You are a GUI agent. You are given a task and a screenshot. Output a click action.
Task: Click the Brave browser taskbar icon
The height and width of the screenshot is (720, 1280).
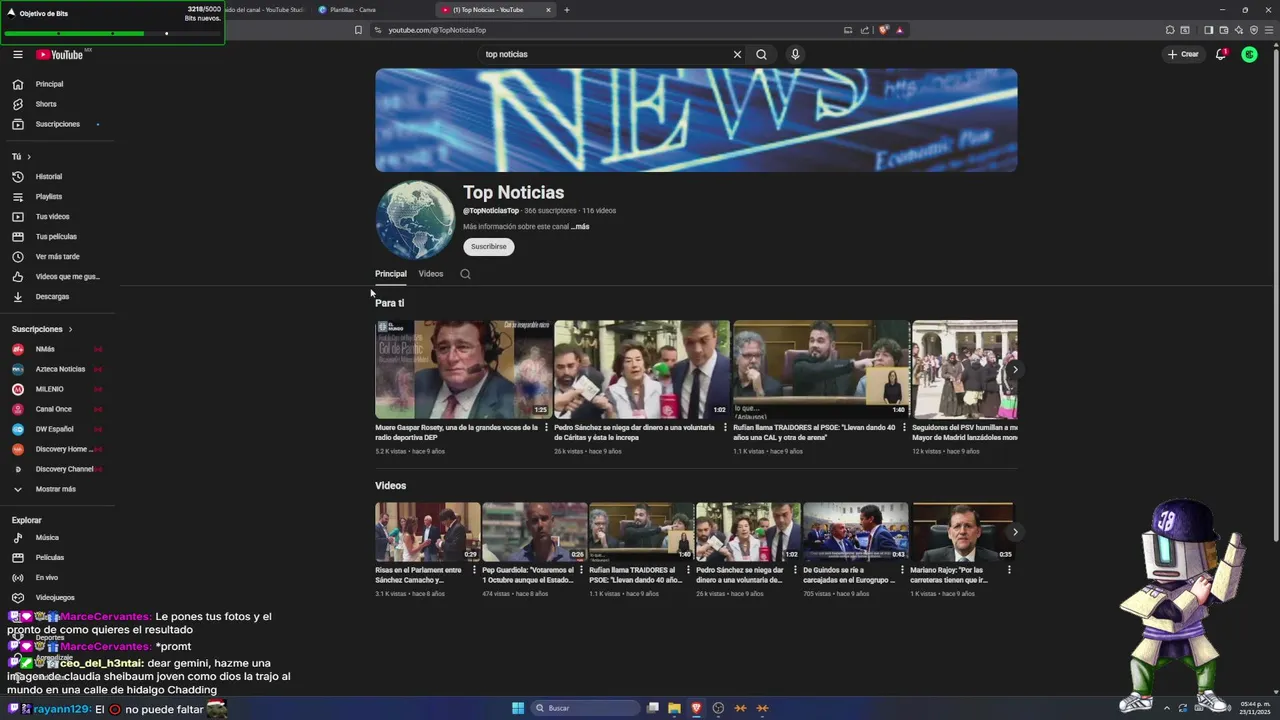[x=696, y=708]
